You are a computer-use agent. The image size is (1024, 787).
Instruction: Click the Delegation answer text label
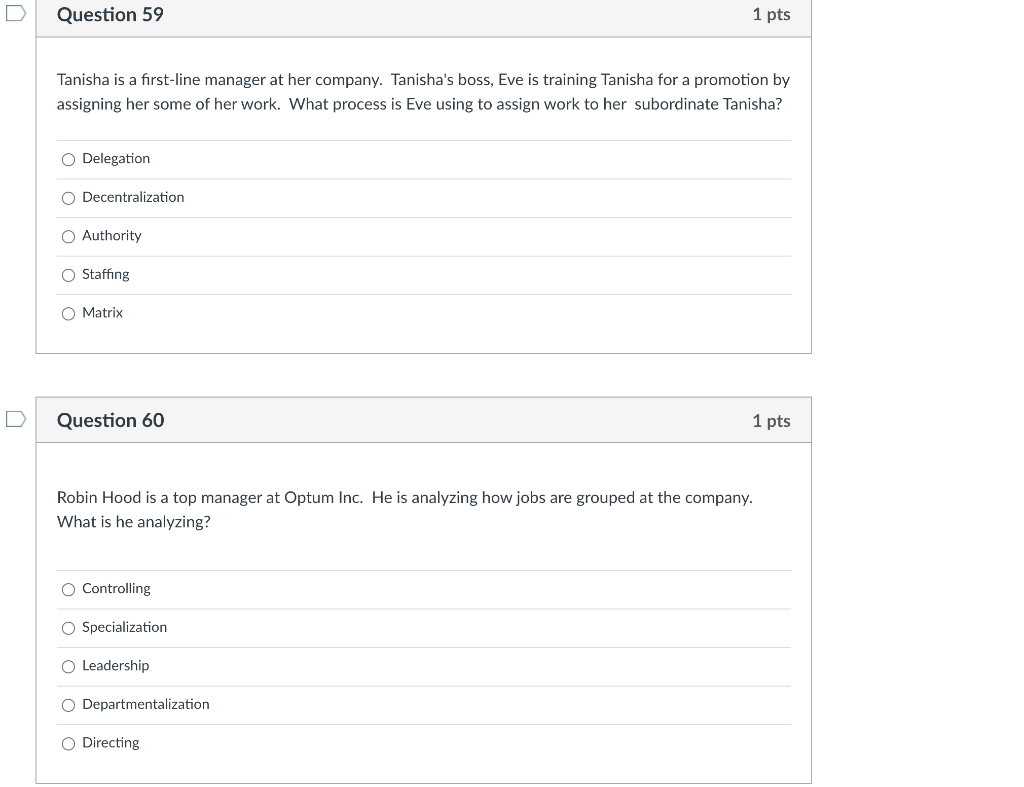pyautogui.click(x=116, y=158)
